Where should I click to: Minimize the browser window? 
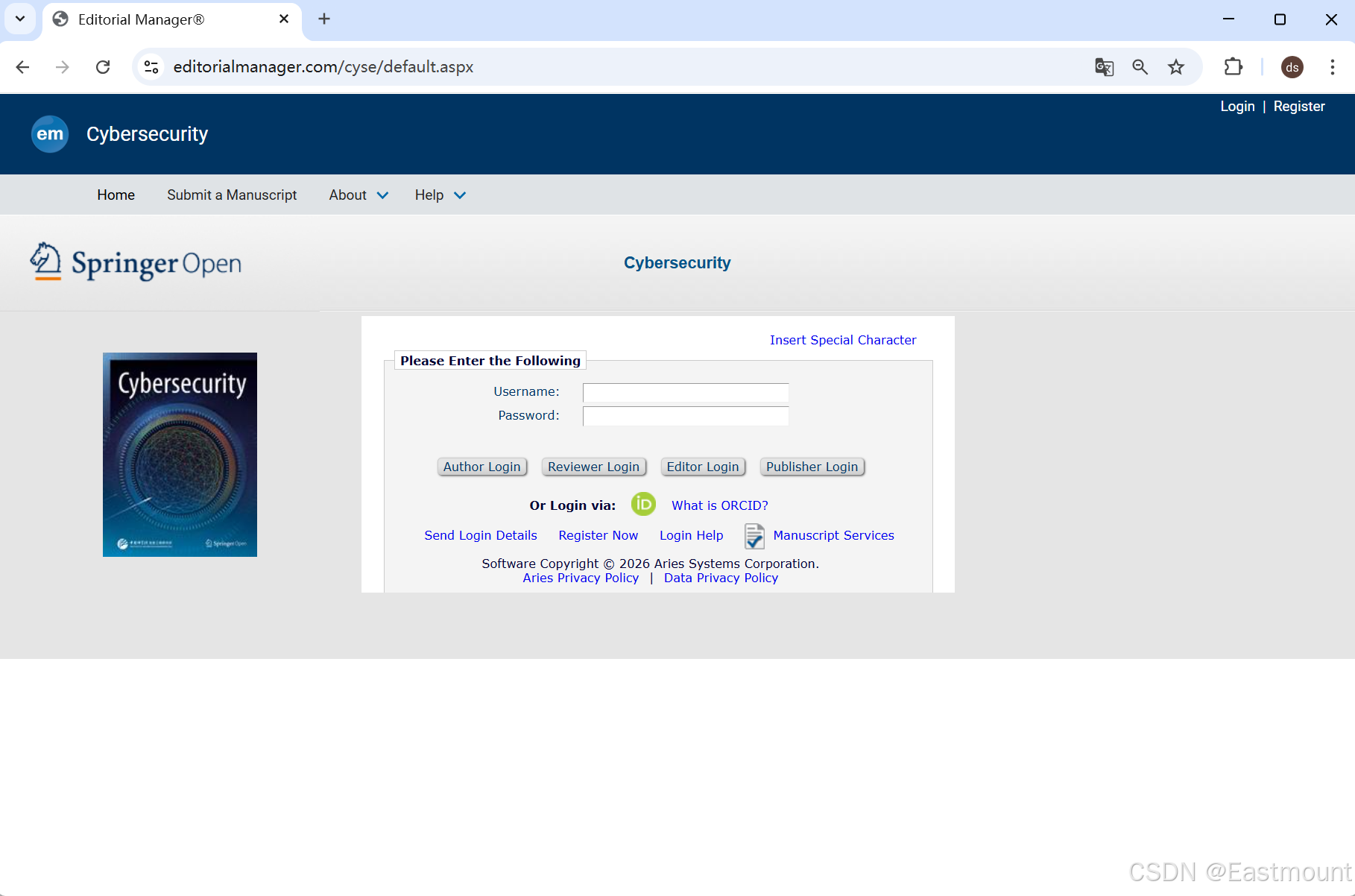[x=1229, y=19]
